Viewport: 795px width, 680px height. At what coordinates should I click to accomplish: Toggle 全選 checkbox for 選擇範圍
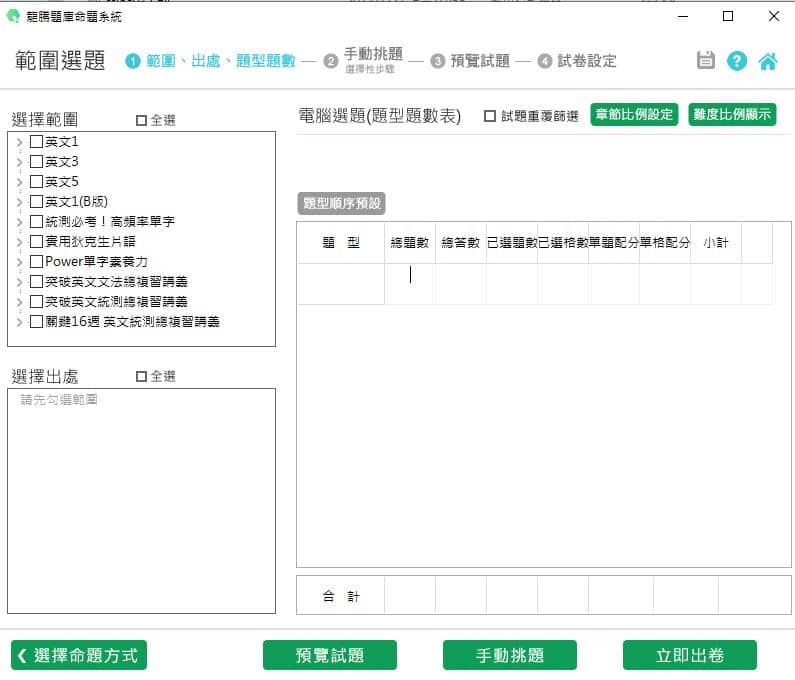point(141,120)
